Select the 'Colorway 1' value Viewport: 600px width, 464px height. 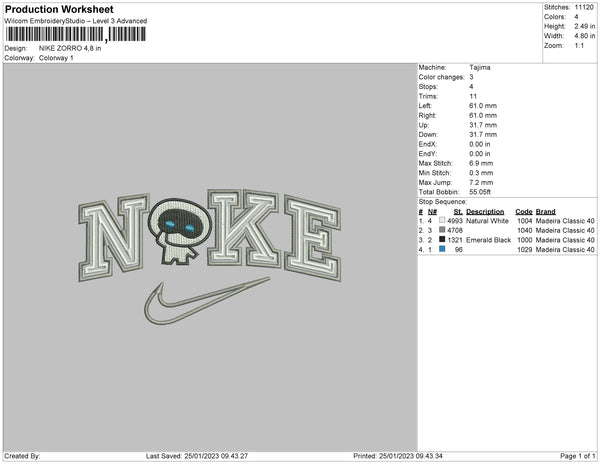pos(56,58)
